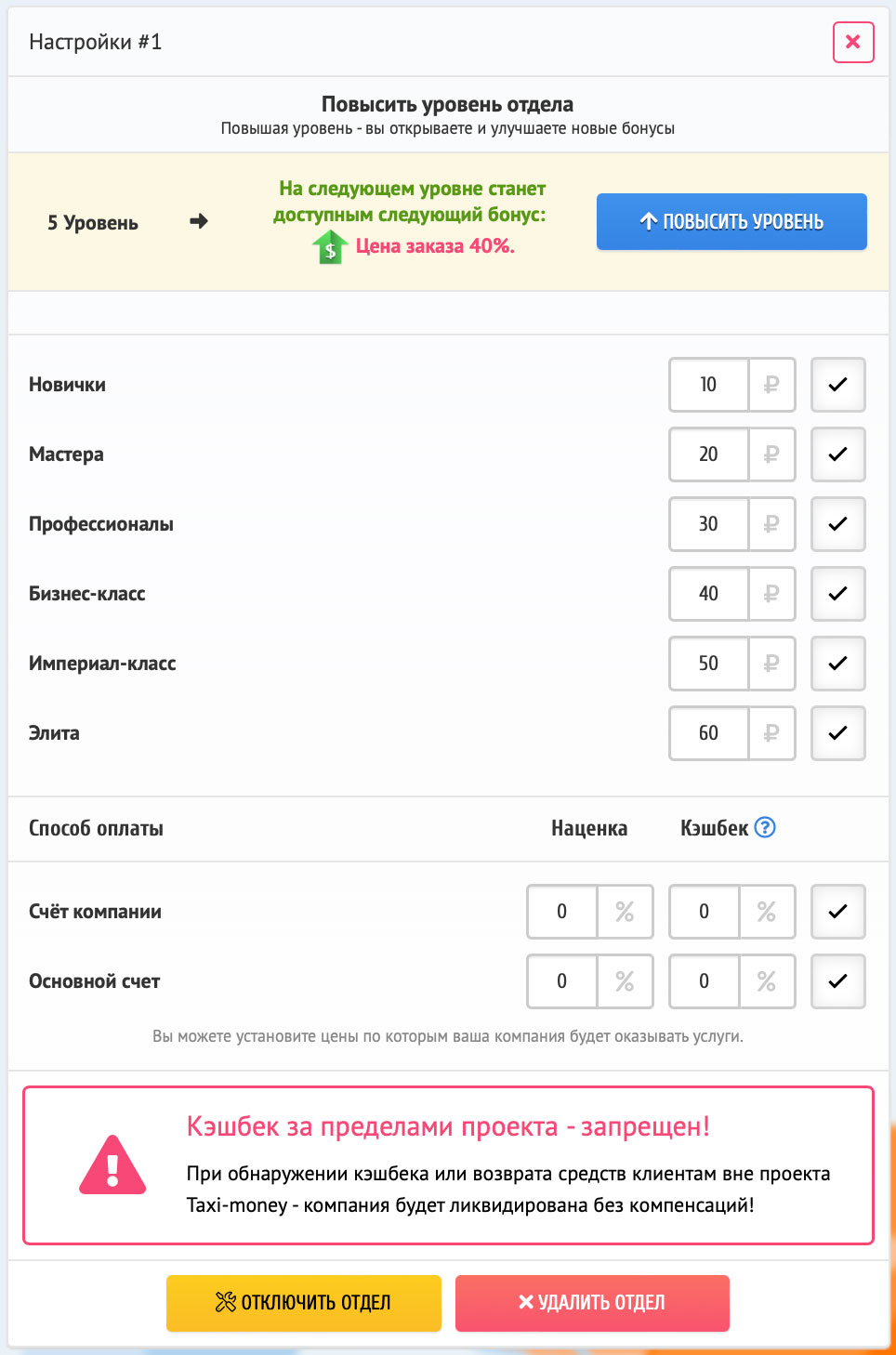
Task: Toggle the Основной счет checkmark box
Action: click(x=837, y=981)
